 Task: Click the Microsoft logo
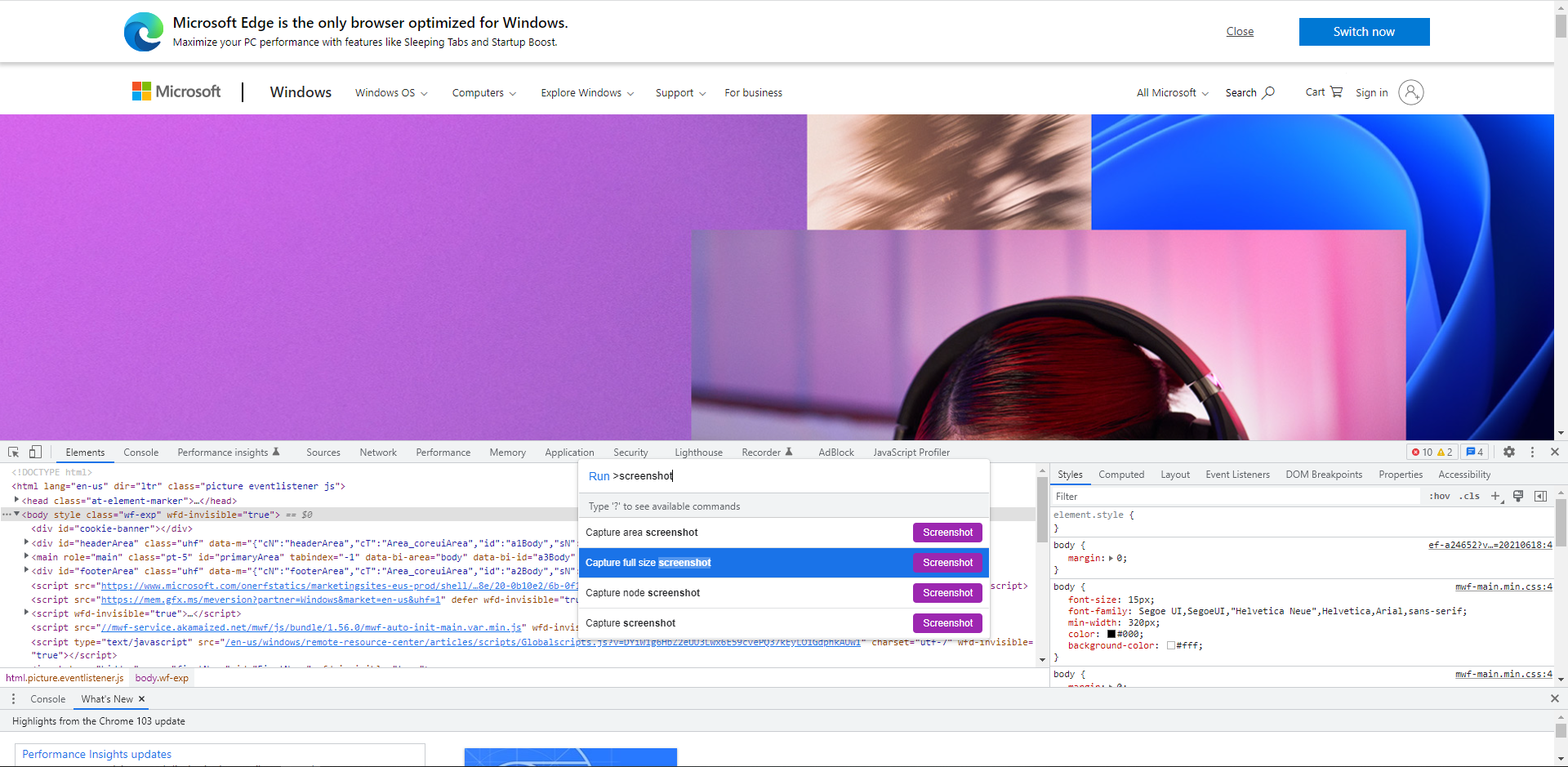[176, 91]
